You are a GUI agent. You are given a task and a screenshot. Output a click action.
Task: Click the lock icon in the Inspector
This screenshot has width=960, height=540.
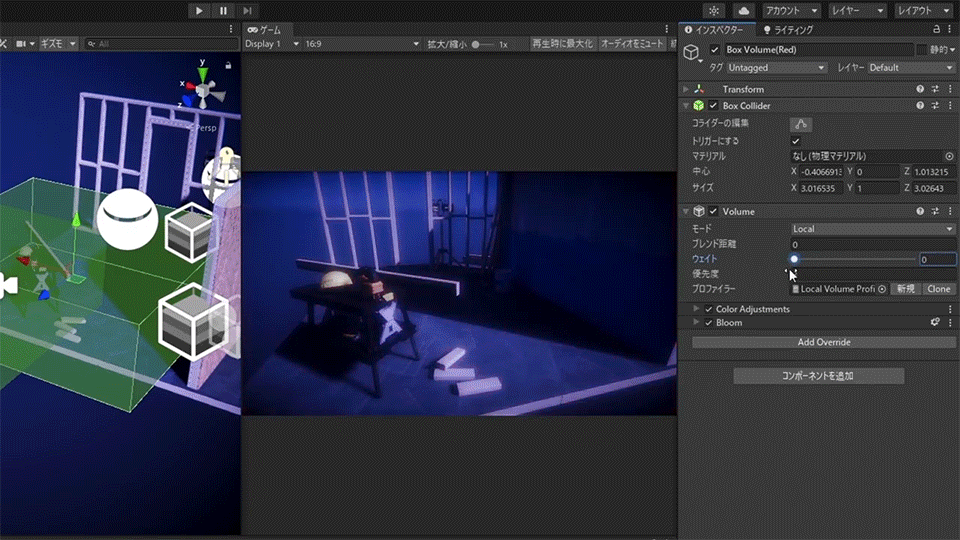936,30
